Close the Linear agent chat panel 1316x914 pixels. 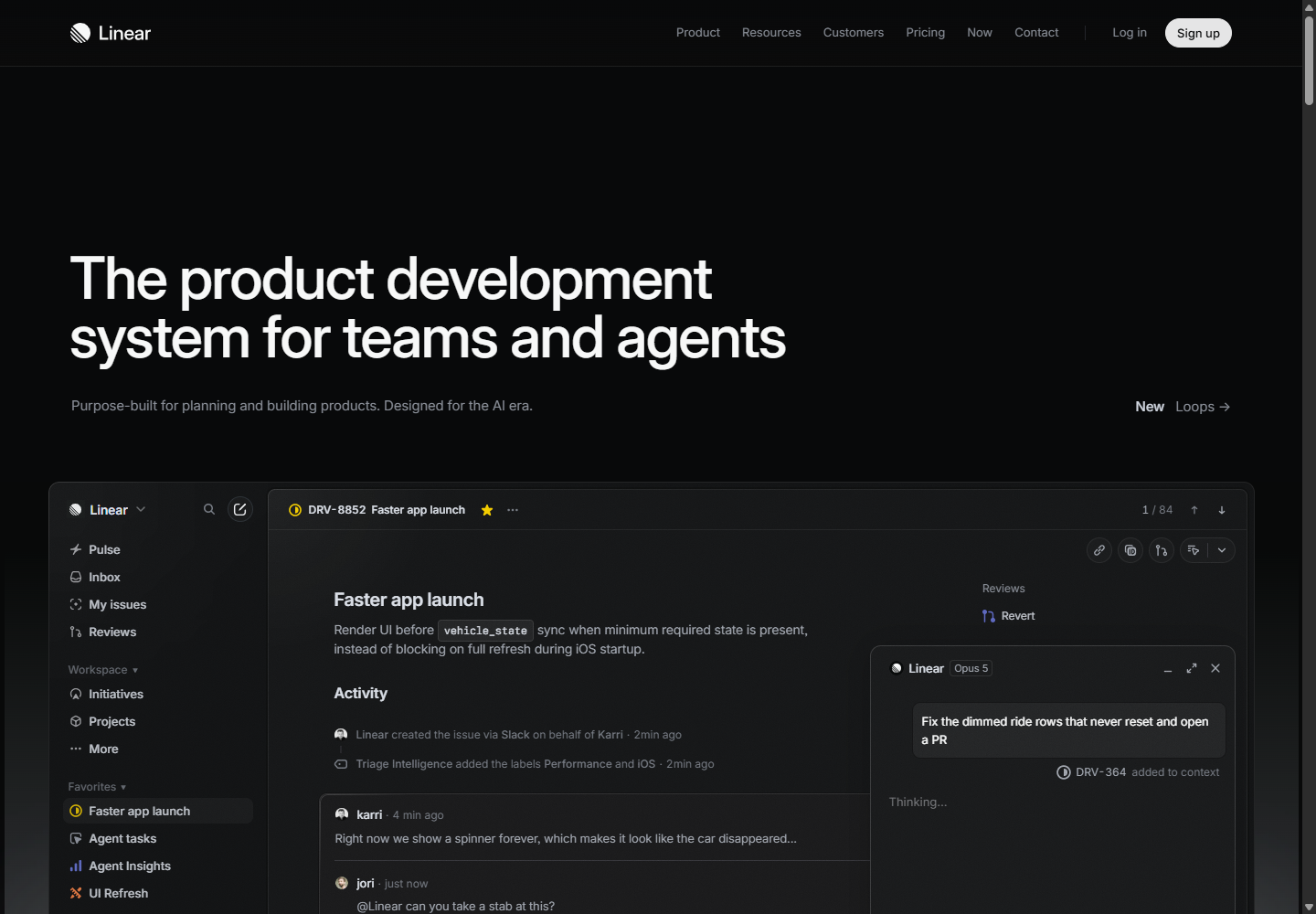coord(1215,668)
